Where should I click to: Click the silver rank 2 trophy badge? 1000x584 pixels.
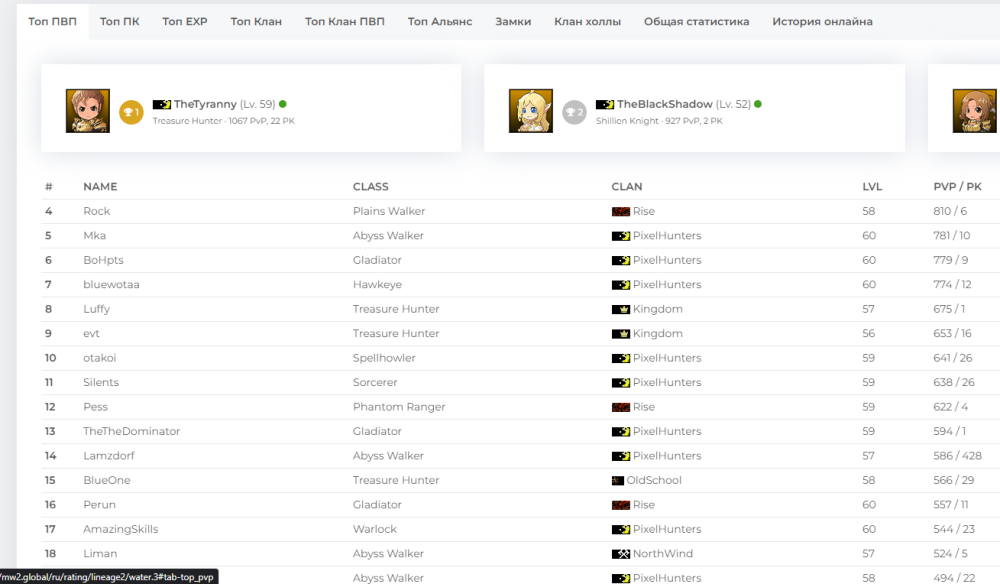pyautogui.click(x=574, y=112)
